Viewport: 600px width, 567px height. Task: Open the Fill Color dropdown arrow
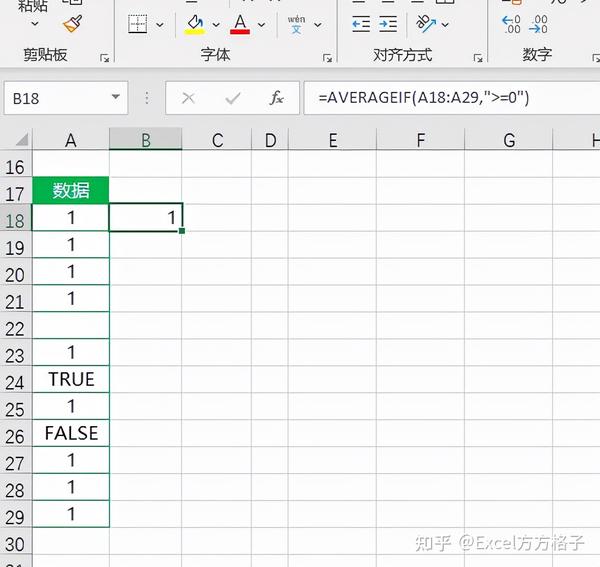click(x=216, y=25)
